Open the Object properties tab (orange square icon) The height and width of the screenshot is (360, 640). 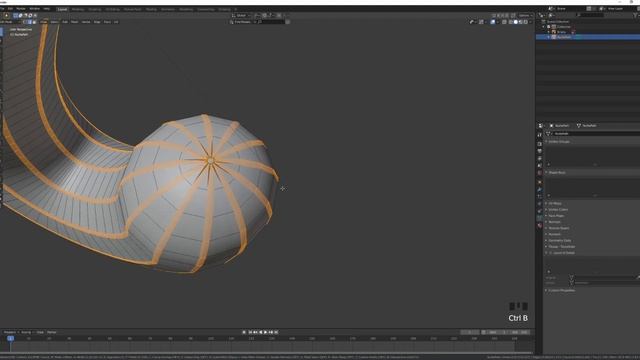[540, 182]
